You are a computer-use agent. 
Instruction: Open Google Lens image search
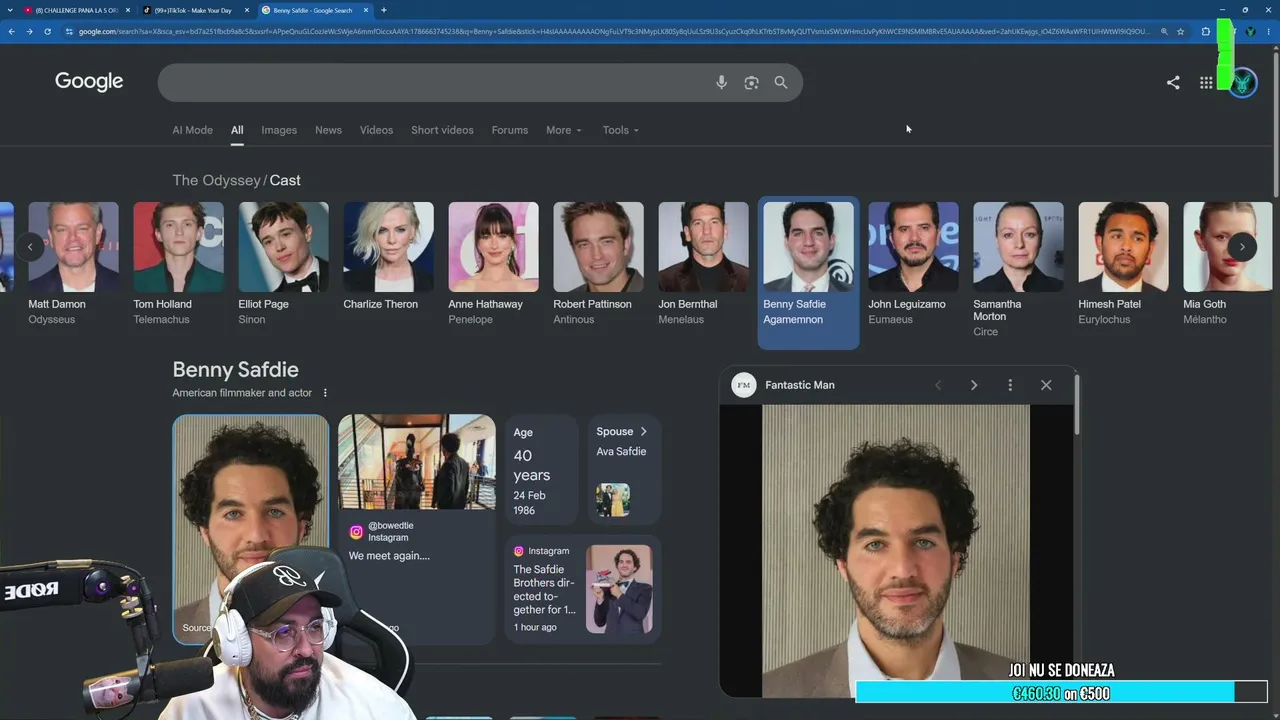(751, 83)
